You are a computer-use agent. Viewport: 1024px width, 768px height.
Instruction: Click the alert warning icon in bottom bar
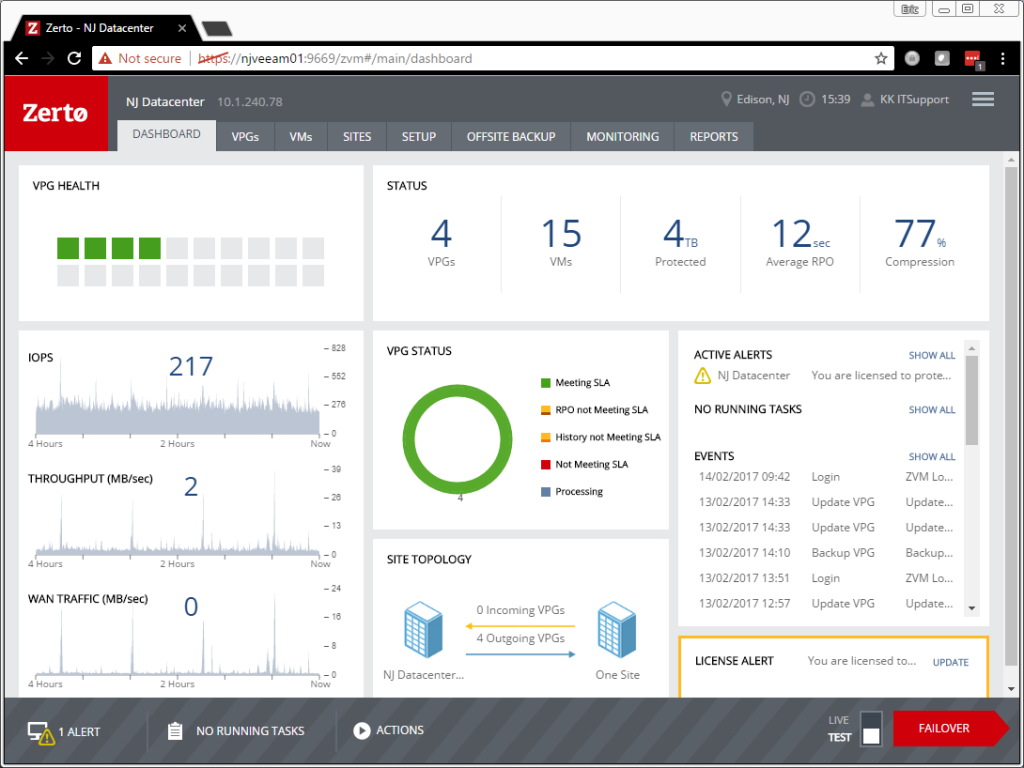[x=41, y=731]
